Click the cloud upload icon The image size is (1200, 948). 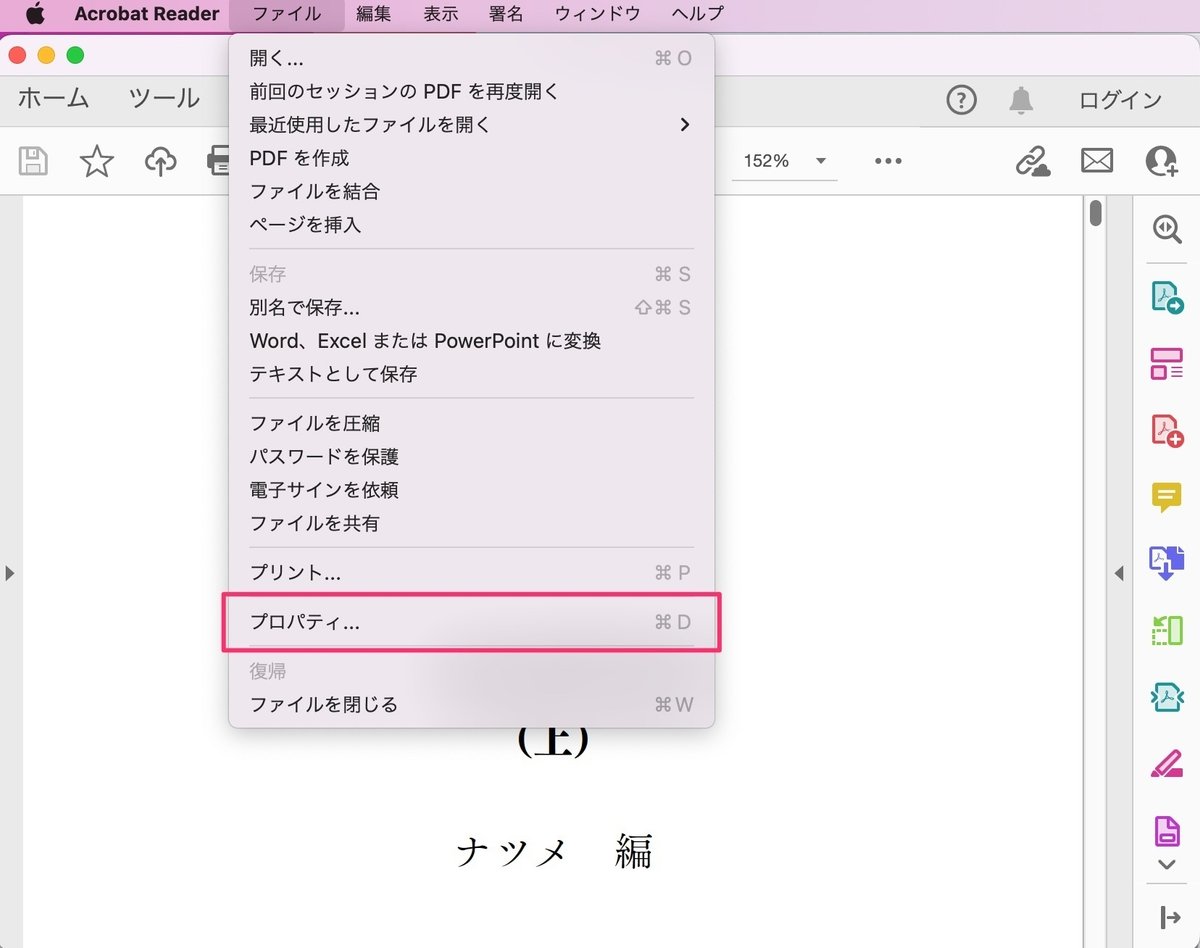160,161
